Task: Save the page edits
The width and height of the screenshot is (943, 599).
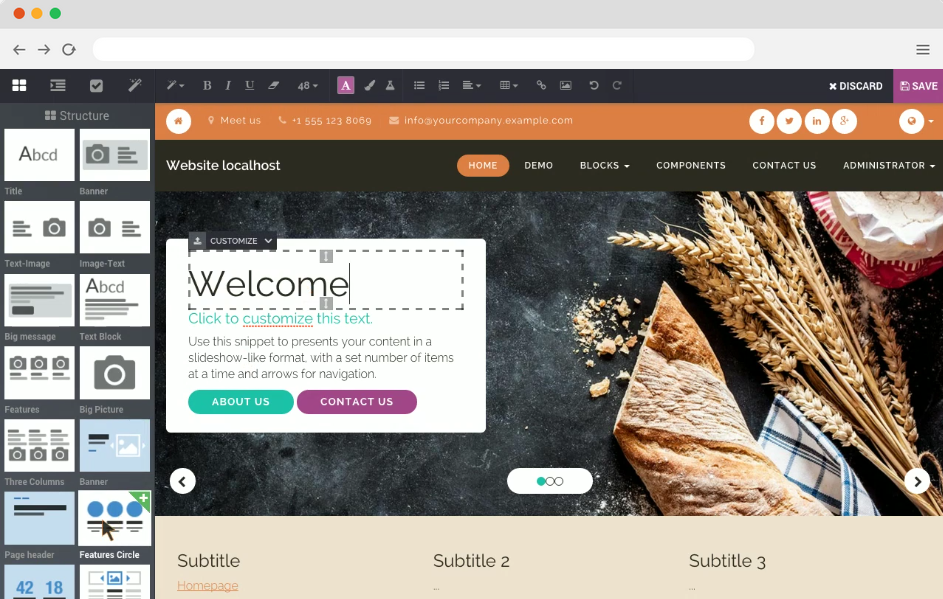Action: tap(918, 86)
